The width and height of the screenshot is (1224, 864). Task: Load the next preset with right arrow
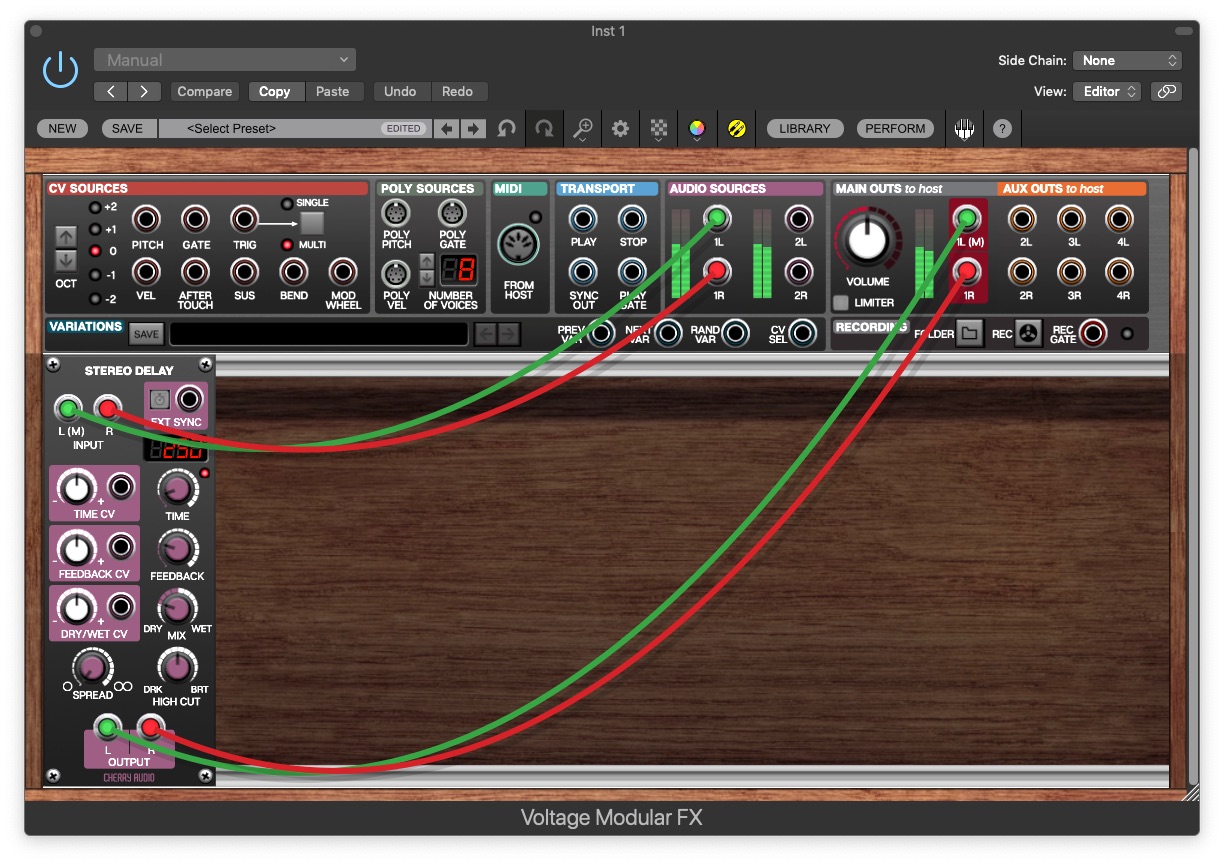tap(474, 129)
